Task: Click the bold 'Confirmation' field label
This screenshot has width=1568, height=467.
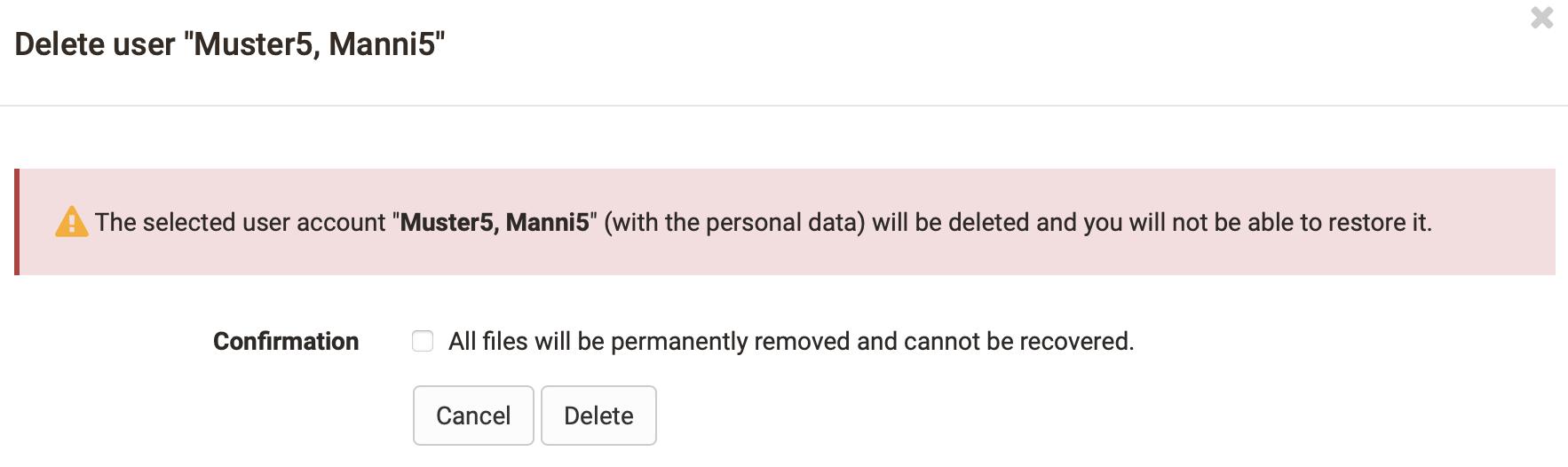Action: (286, 341)
